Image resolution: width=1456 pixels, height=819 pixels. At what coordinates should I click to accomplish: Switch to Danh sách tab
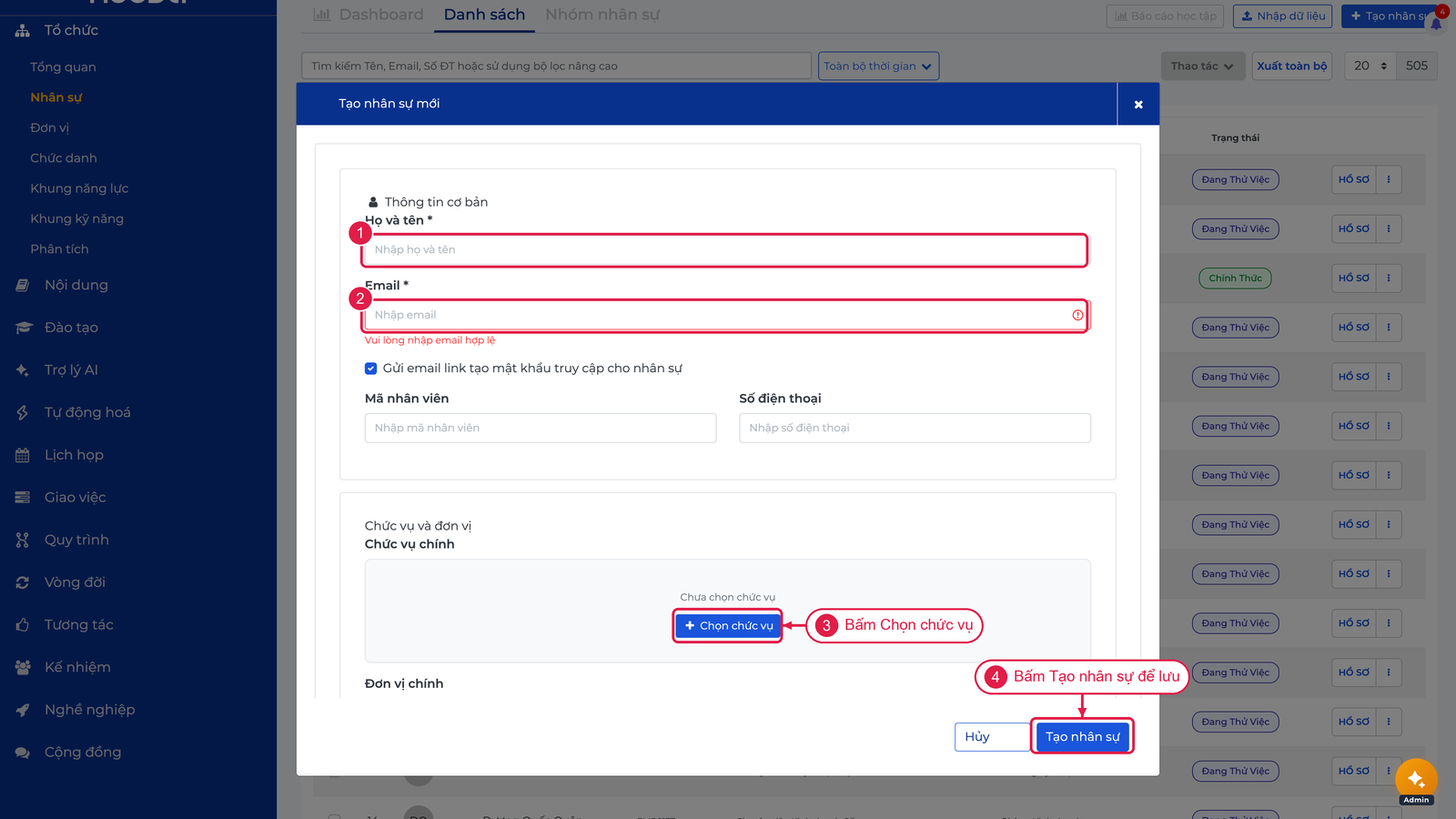tap(484, 15)
